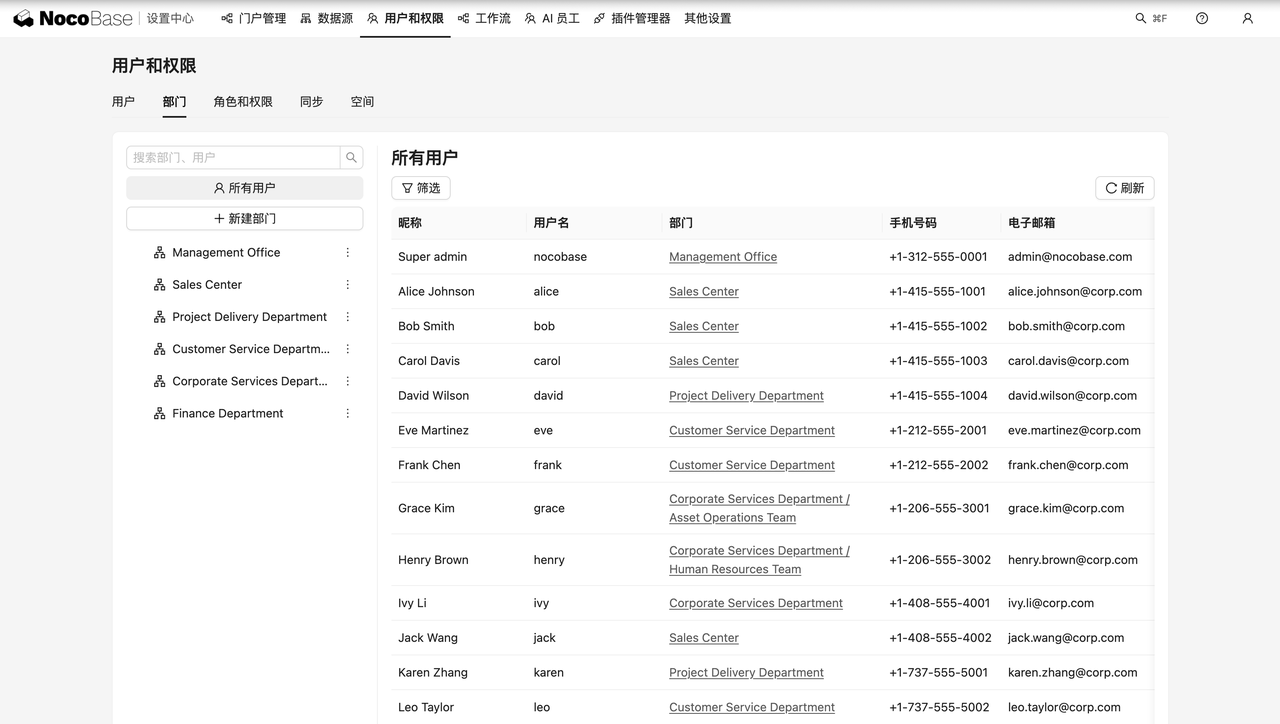Click the Project Delivery Department tree icon

point(159,317)
